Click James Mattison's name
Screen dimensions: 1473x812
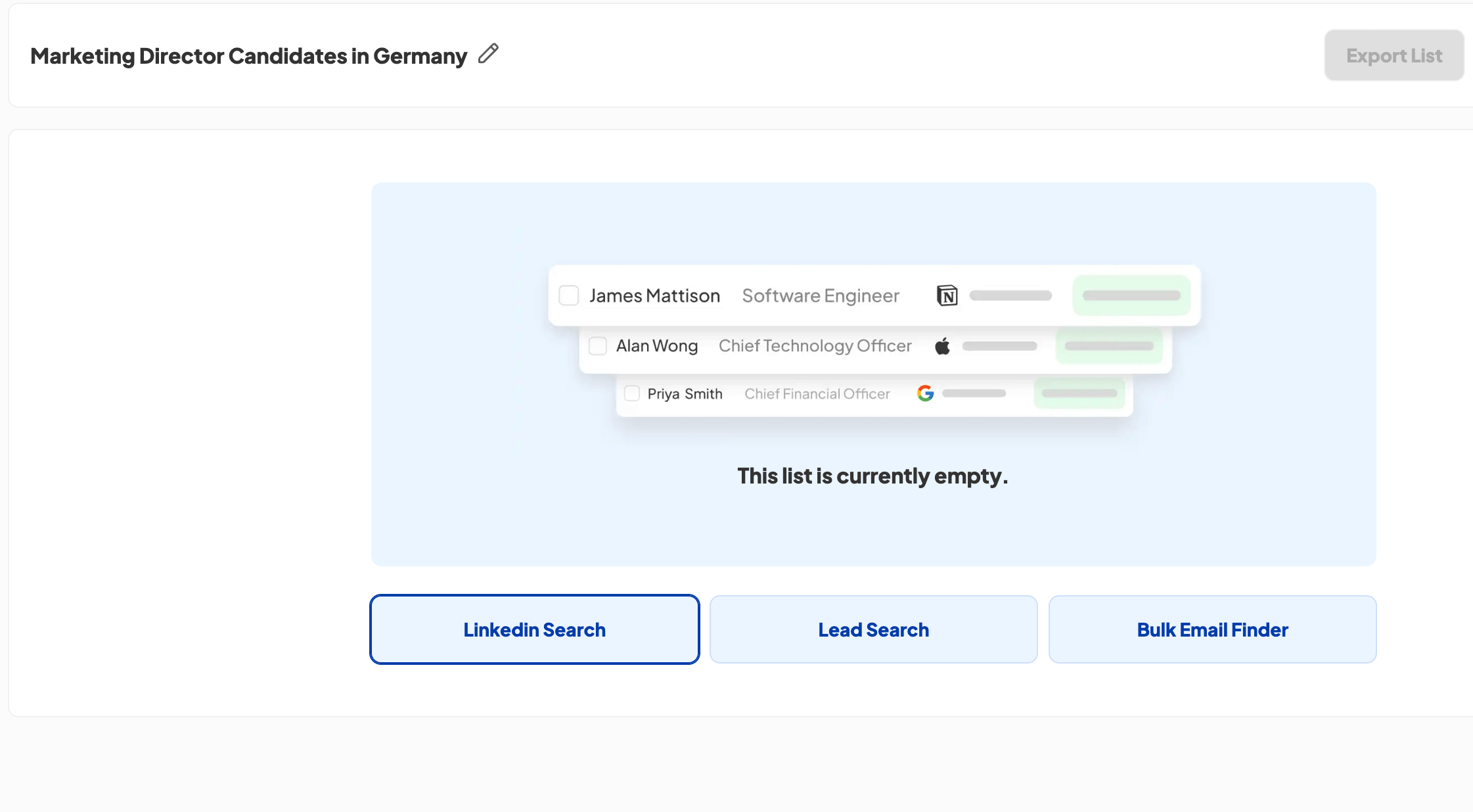654,295
